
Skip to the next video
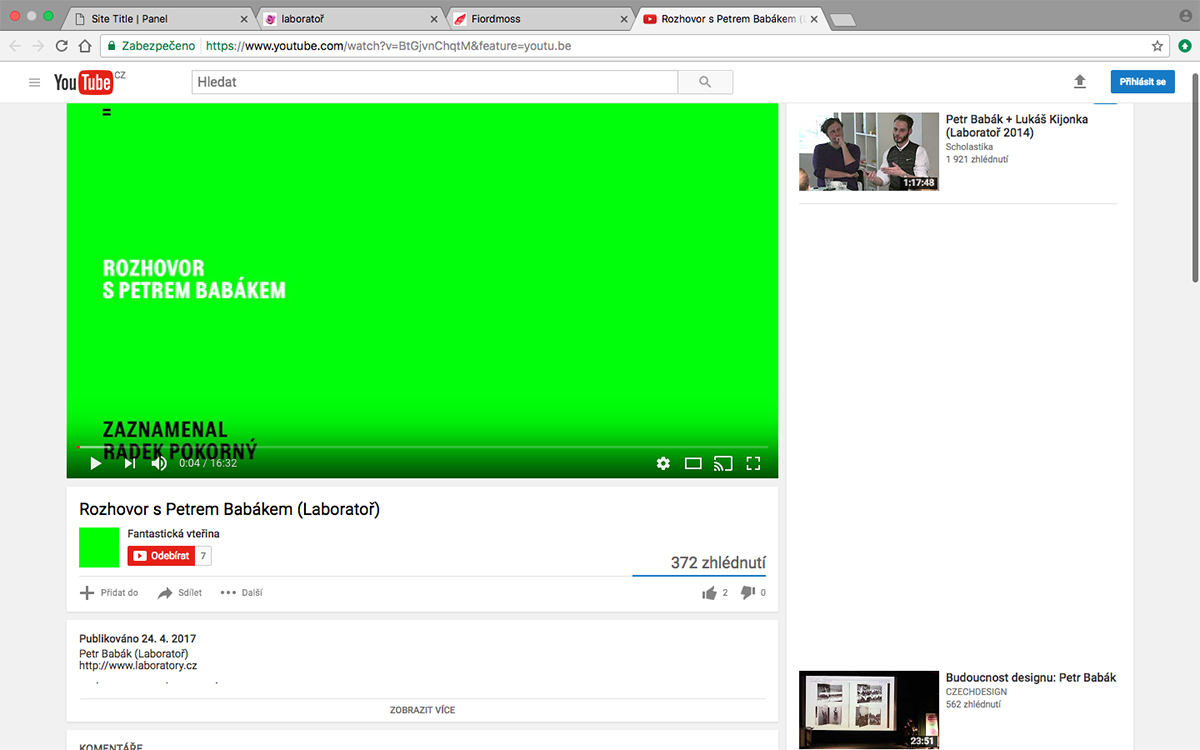(130, 463)
